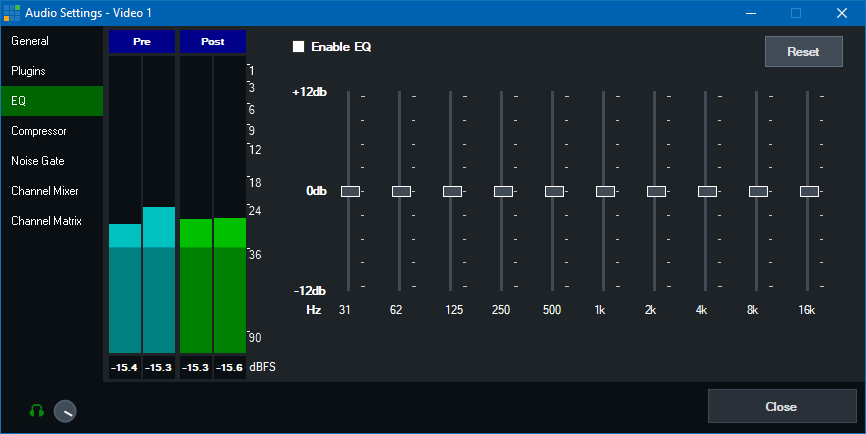Switch to the Plugins tab

pos(28,71)
